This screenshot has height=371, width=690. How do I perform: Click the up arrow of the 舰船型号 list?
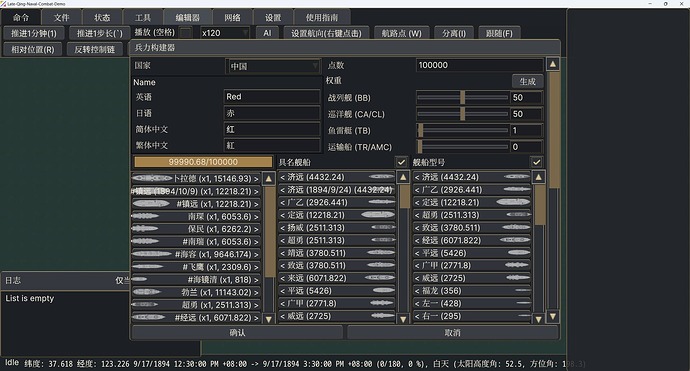coord(538,177)
